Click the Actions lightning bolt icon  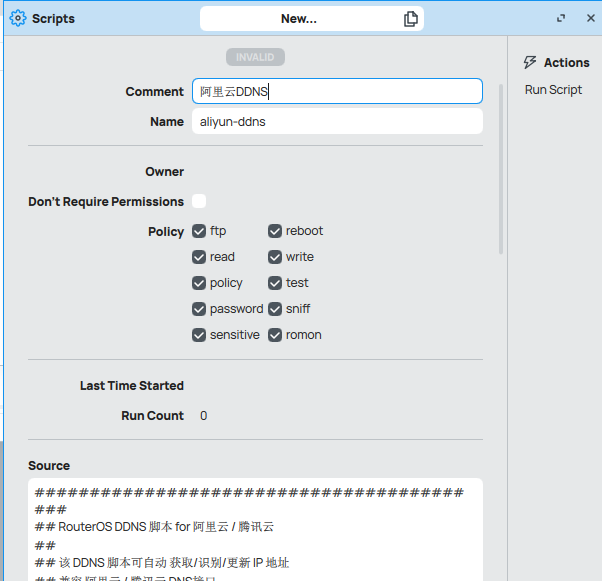(530, 62)
